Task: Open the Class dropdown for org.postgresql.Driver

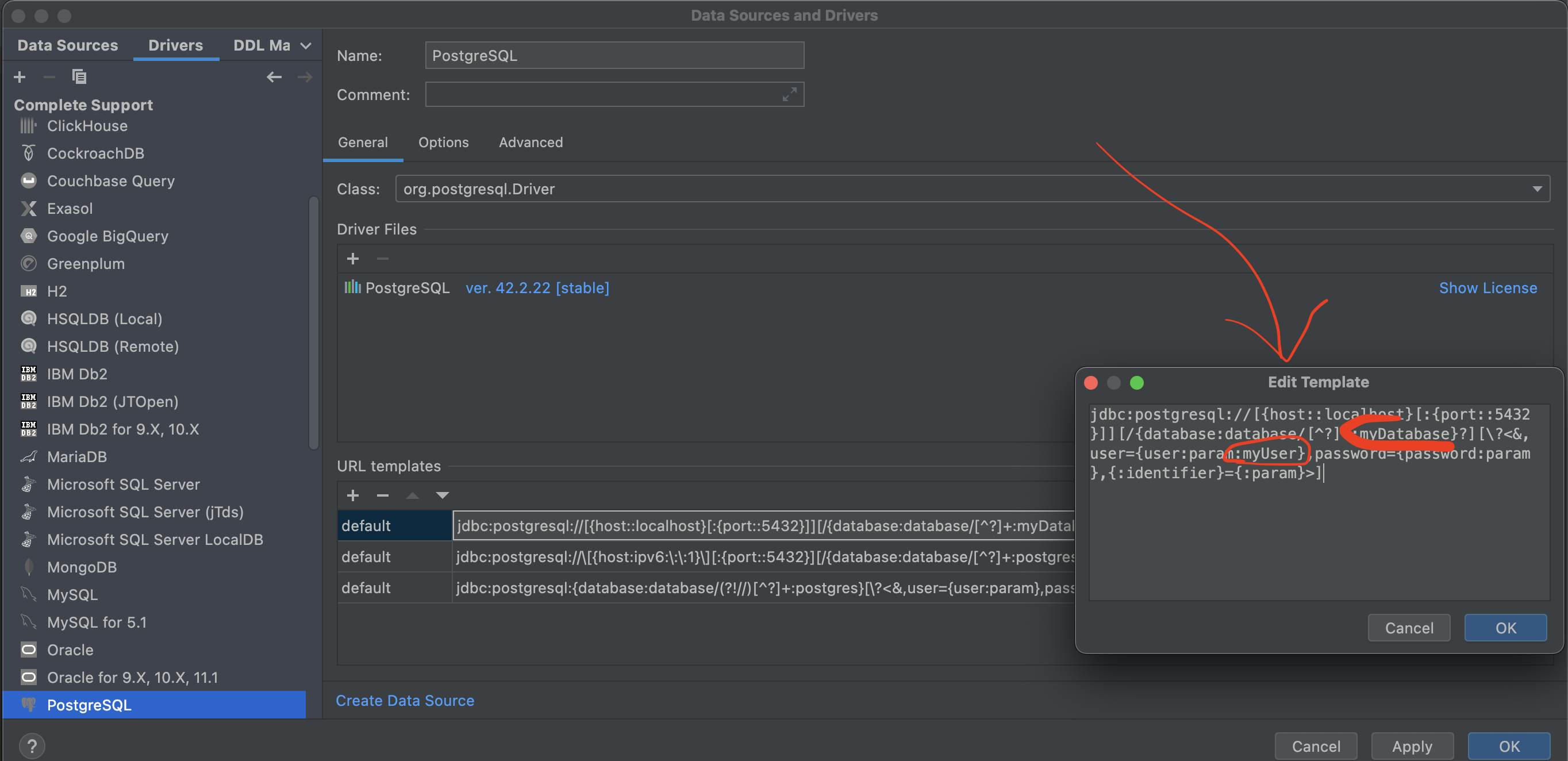Action: click(x=1538, y=189)
